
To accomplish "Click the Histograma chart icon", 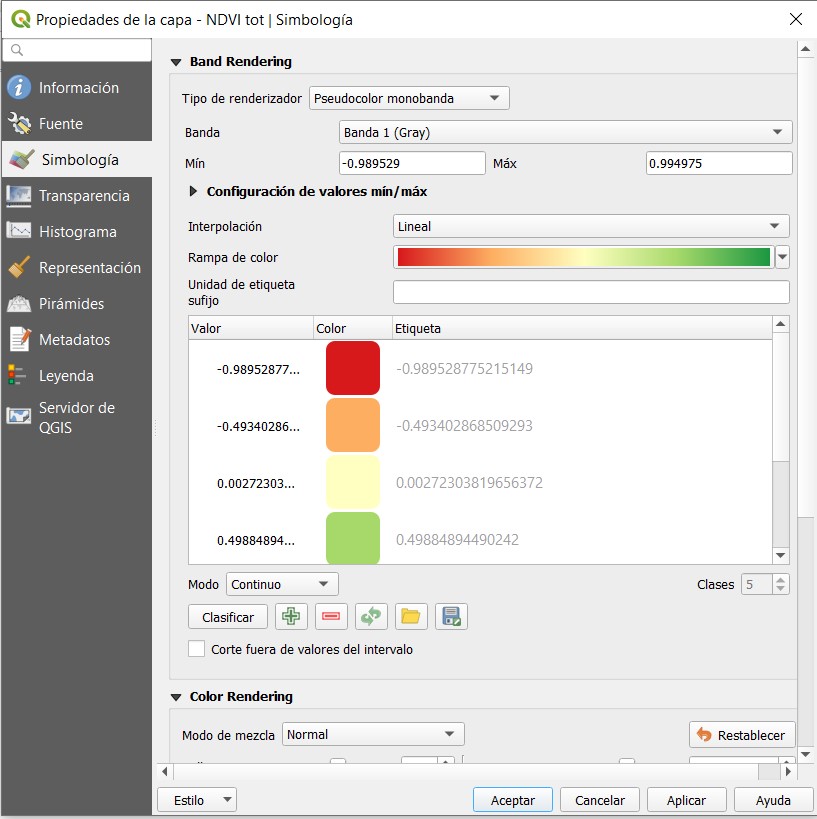I will tap(19, 231).
